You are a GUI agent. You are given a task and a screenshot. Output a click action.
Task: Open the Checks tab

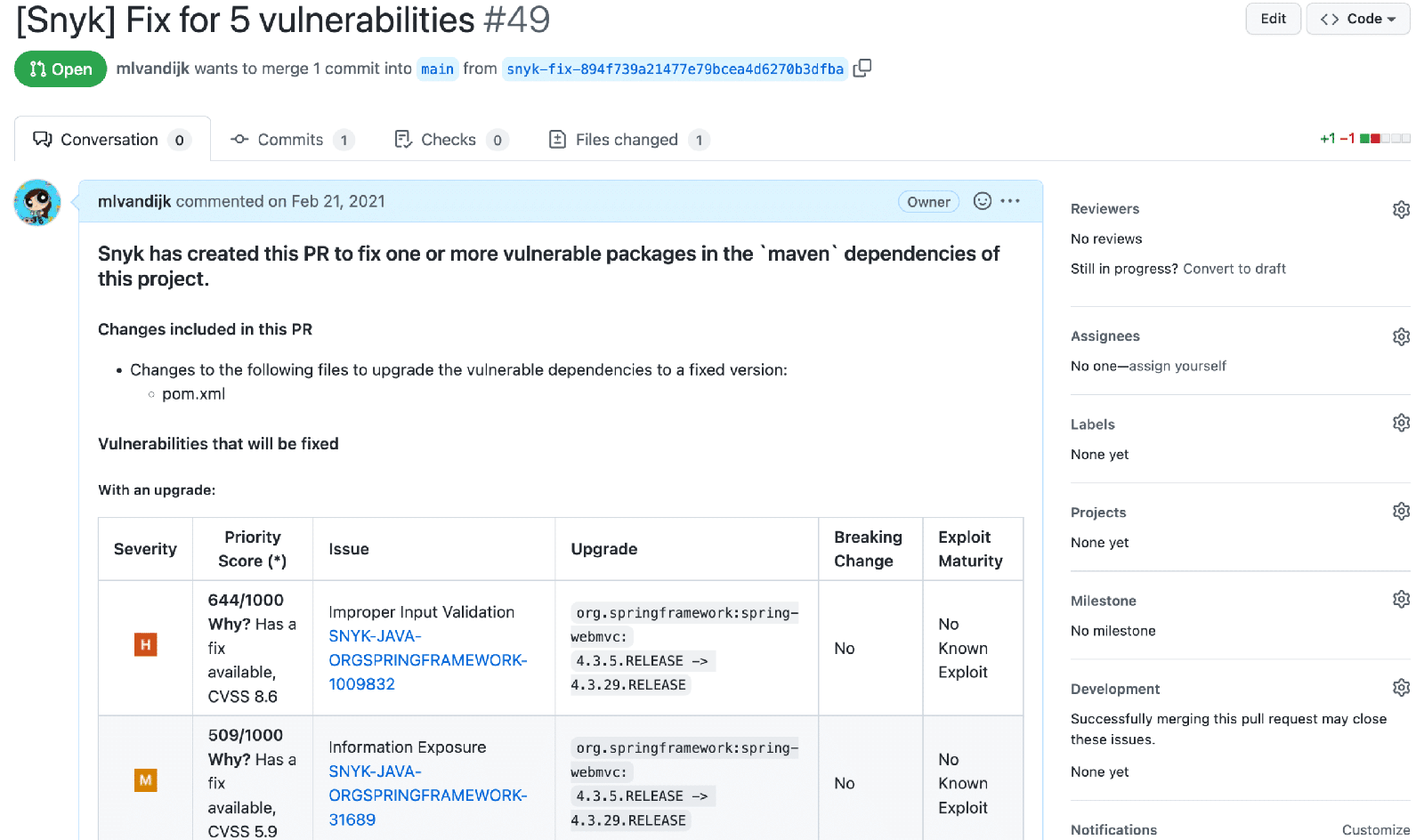pyautogui.click(x=450, y=140)
